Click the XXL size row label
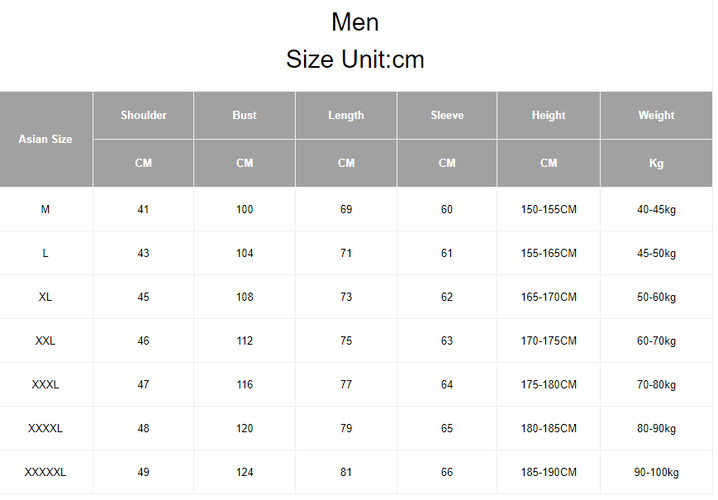 (45, 341)
